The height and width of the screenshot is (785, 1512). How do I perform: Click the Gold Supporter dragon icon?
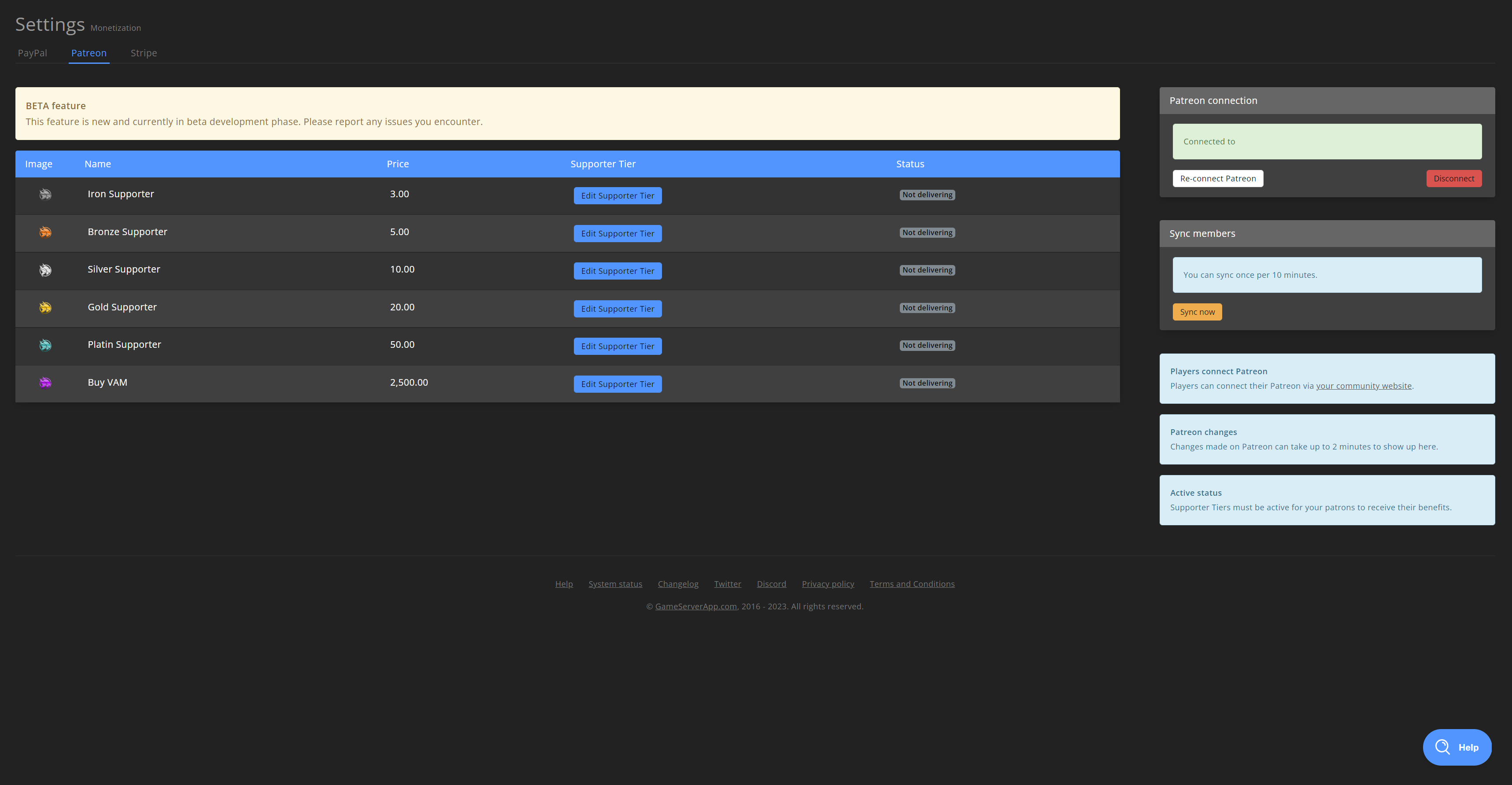click(45, 307)
